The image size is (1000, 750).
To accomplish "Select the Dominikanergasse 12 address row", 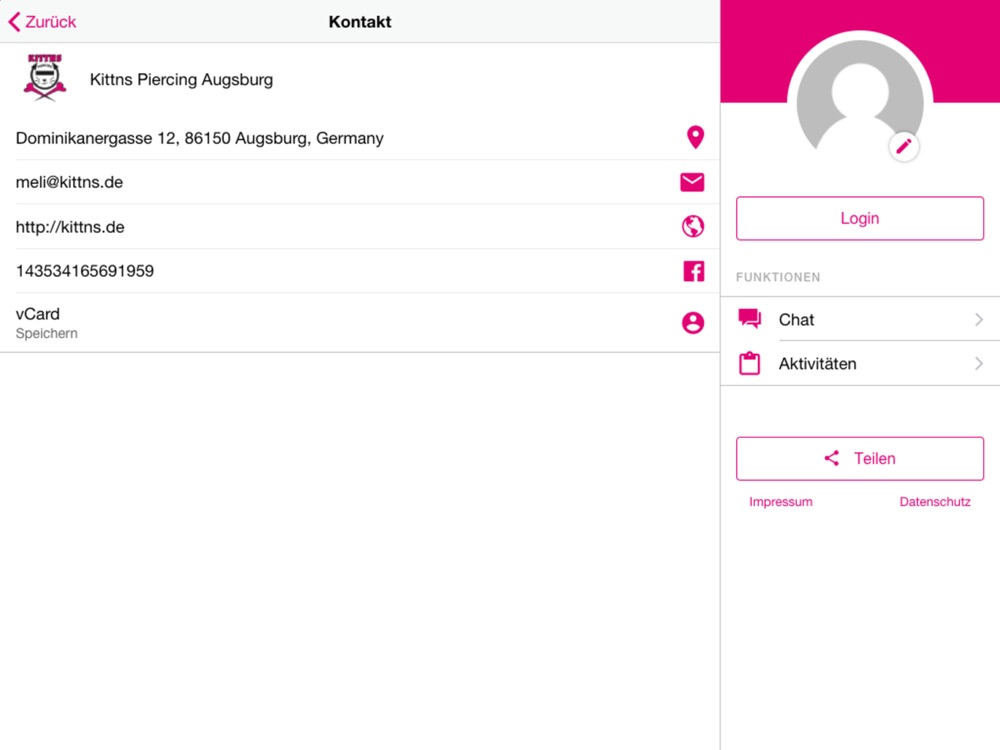I will pyautogui.click(x=200, y=138).
